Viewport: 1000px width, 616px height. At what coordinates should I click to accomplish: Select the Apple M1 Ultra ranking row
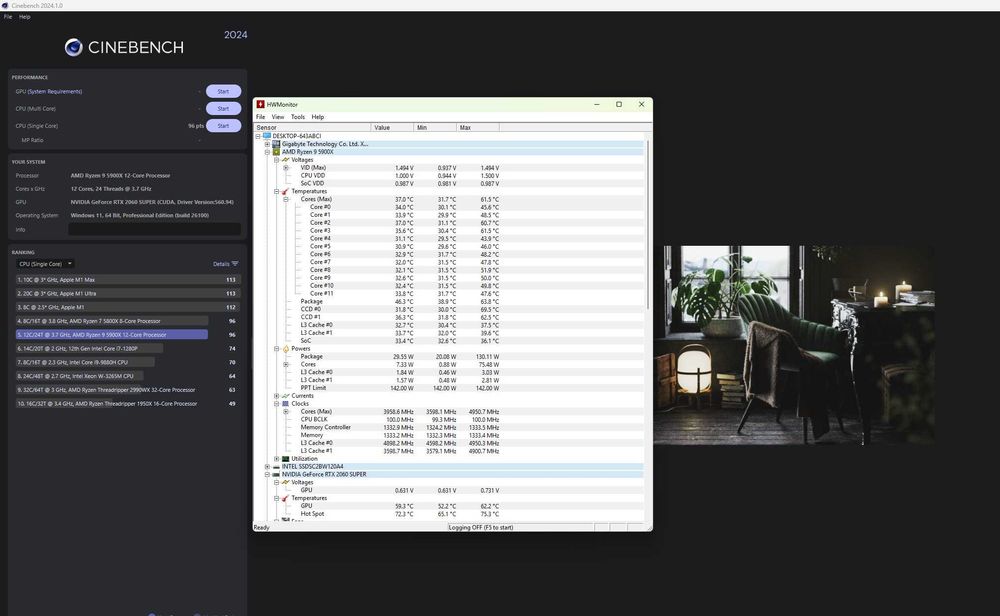pos(128,293)
